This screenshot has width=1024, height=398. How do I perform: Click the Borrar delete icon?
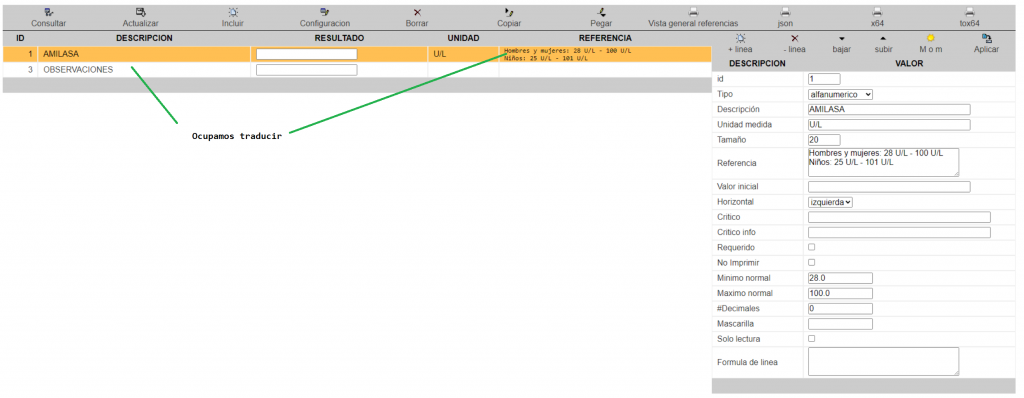(x=417, y=12)
